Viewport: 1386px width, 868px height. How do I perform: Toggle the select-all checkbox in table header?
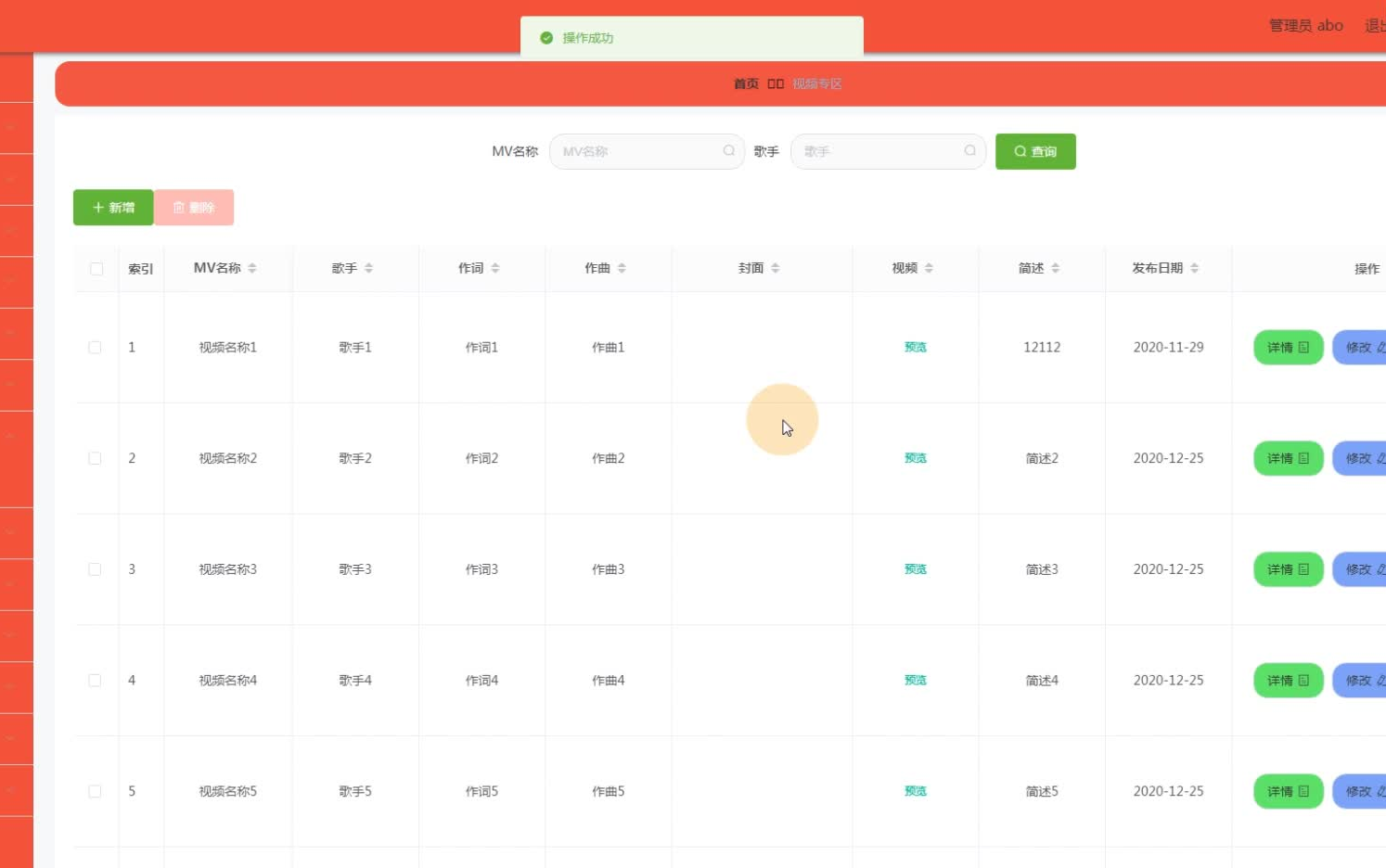pyautogui.click(x=96, y=269)
